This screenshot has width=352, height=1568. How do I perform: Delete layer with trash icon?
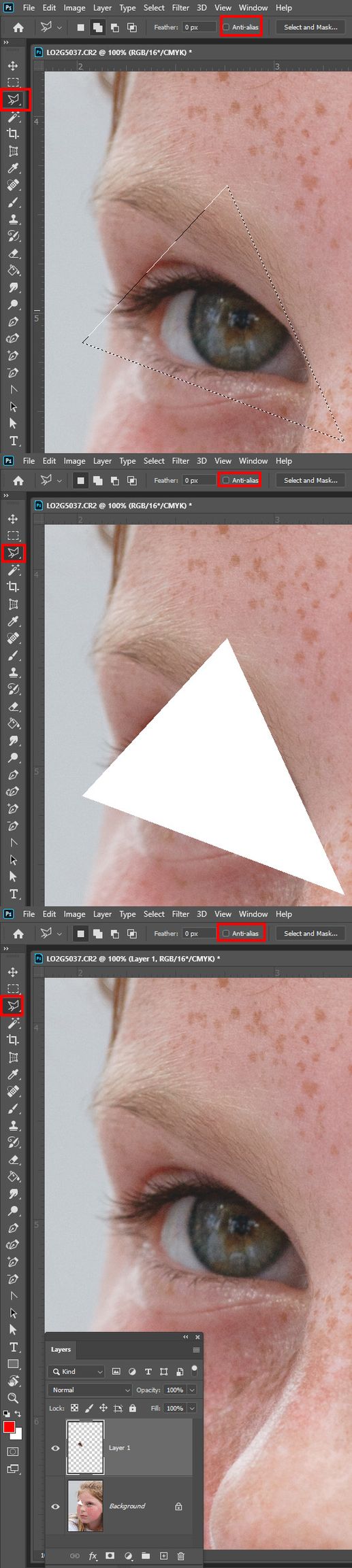point(181,1556)
